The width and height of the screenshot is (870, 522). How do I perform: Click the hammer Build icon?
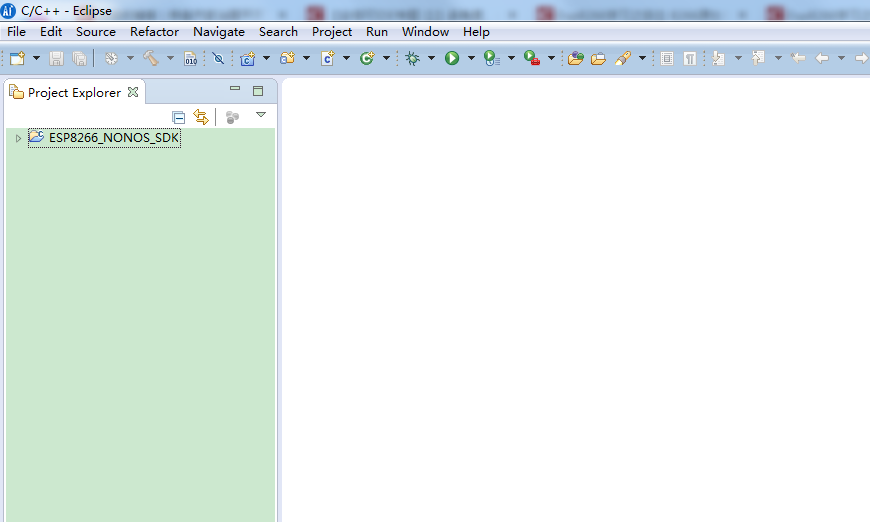tap(151, 58)
